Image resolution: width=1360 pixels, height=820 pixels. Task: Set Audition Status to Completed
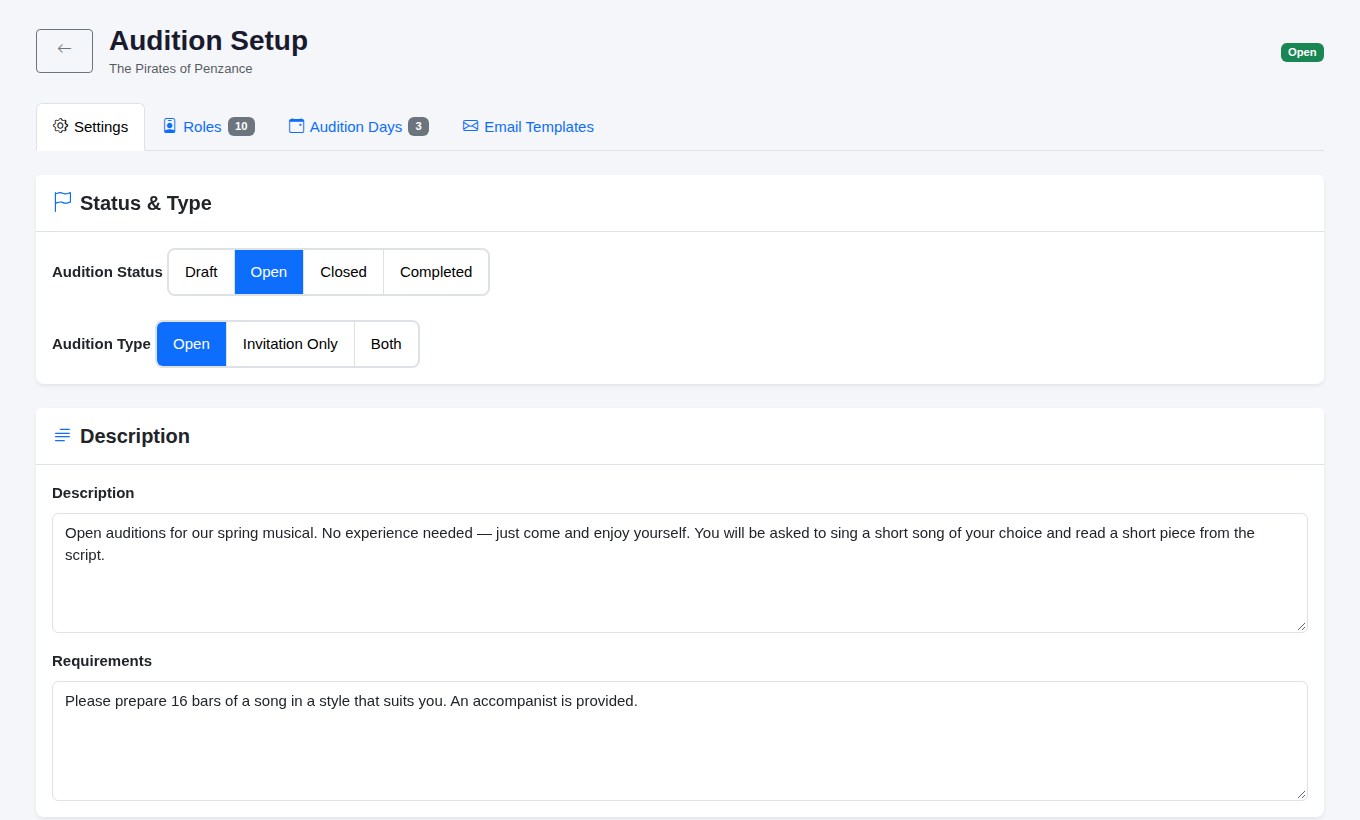click(436, 272)
